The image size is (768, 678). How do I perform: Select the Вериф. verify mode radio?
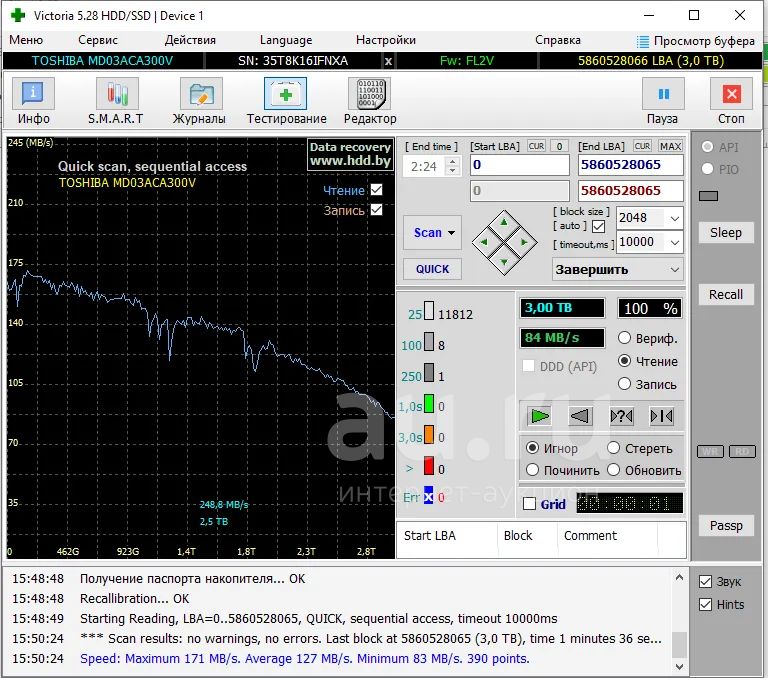(624, 338)
